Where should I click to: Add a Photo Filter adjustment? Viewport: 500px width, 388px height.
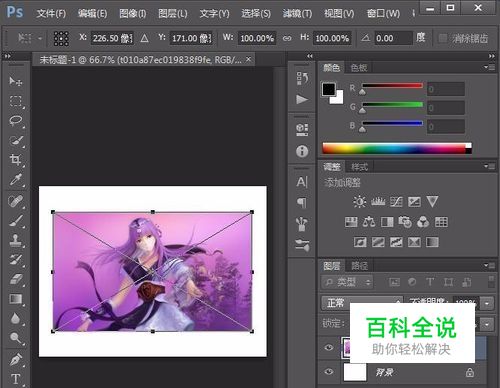(x=405, y=222)
